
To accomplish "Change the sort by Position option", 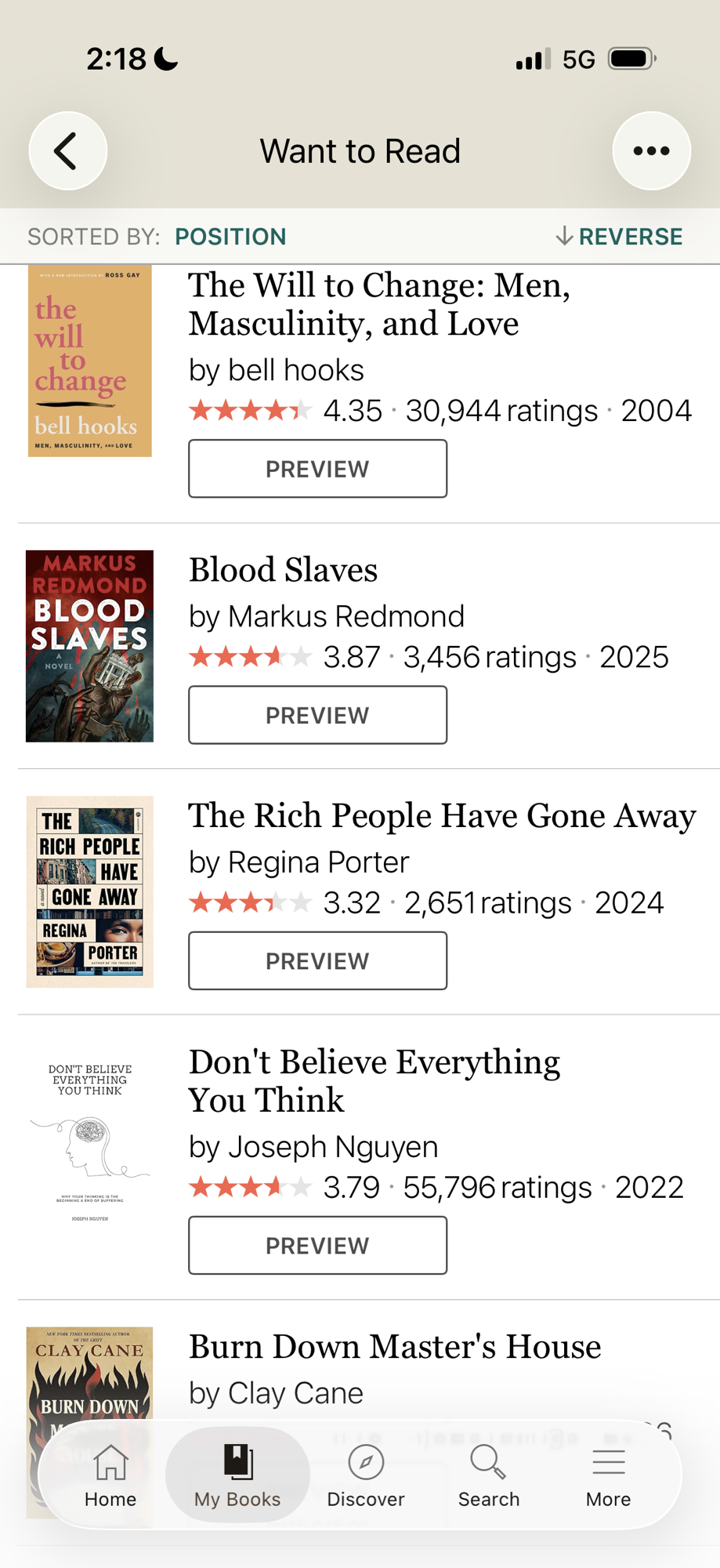I will (x=230, y=236).
